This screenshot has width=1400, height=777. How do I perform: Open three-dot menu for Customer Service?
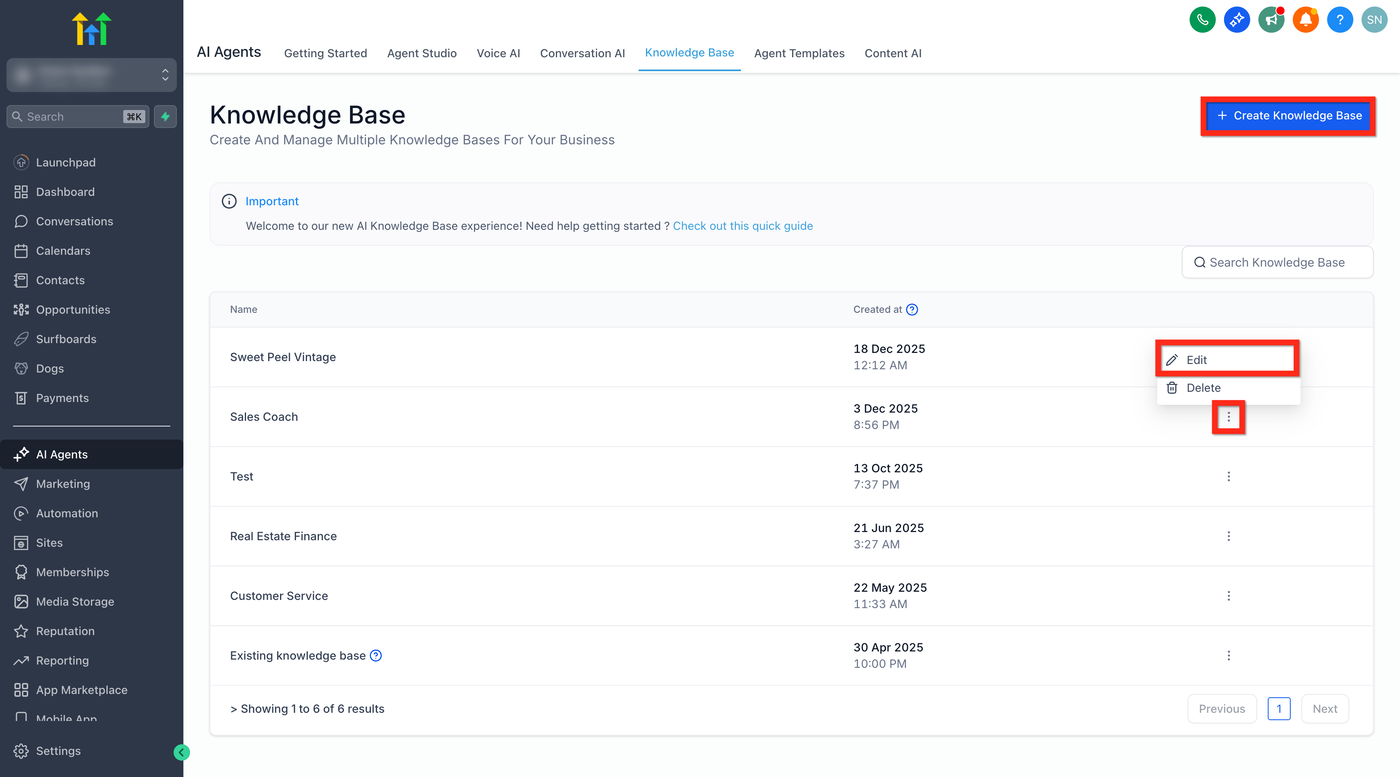1228,596
